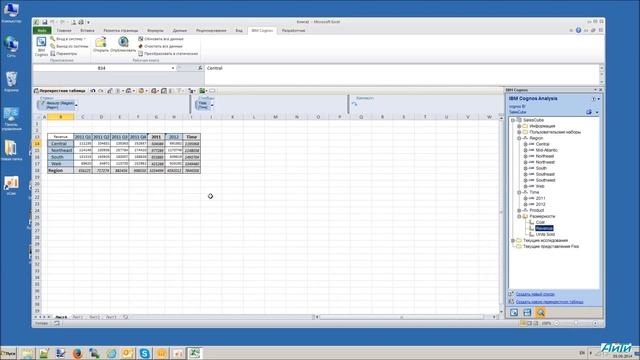
Task: Select the highlighted Revenue measure
Action: click(544, 228)
